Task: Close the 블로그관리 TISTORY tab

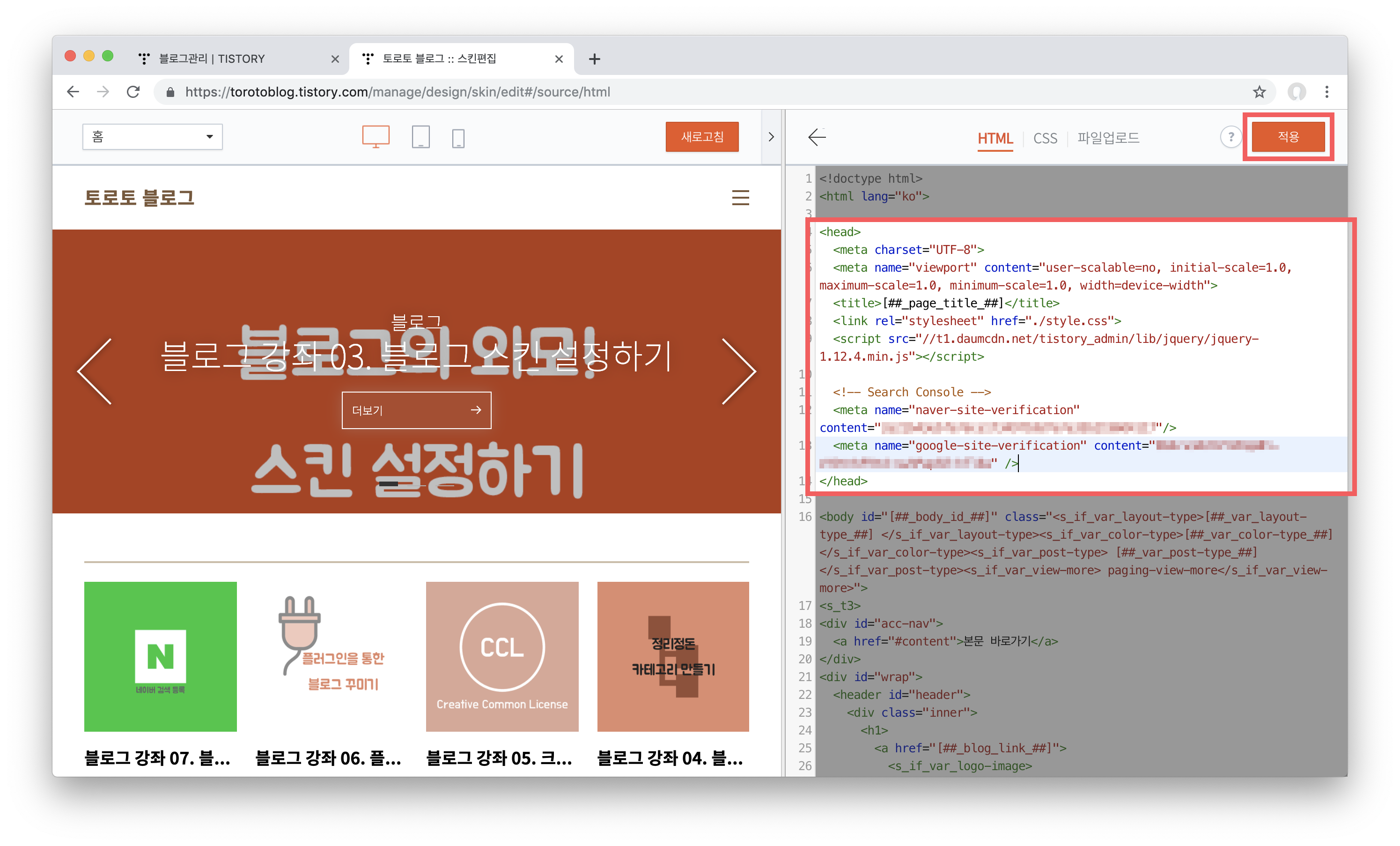Action: (335, 59)
